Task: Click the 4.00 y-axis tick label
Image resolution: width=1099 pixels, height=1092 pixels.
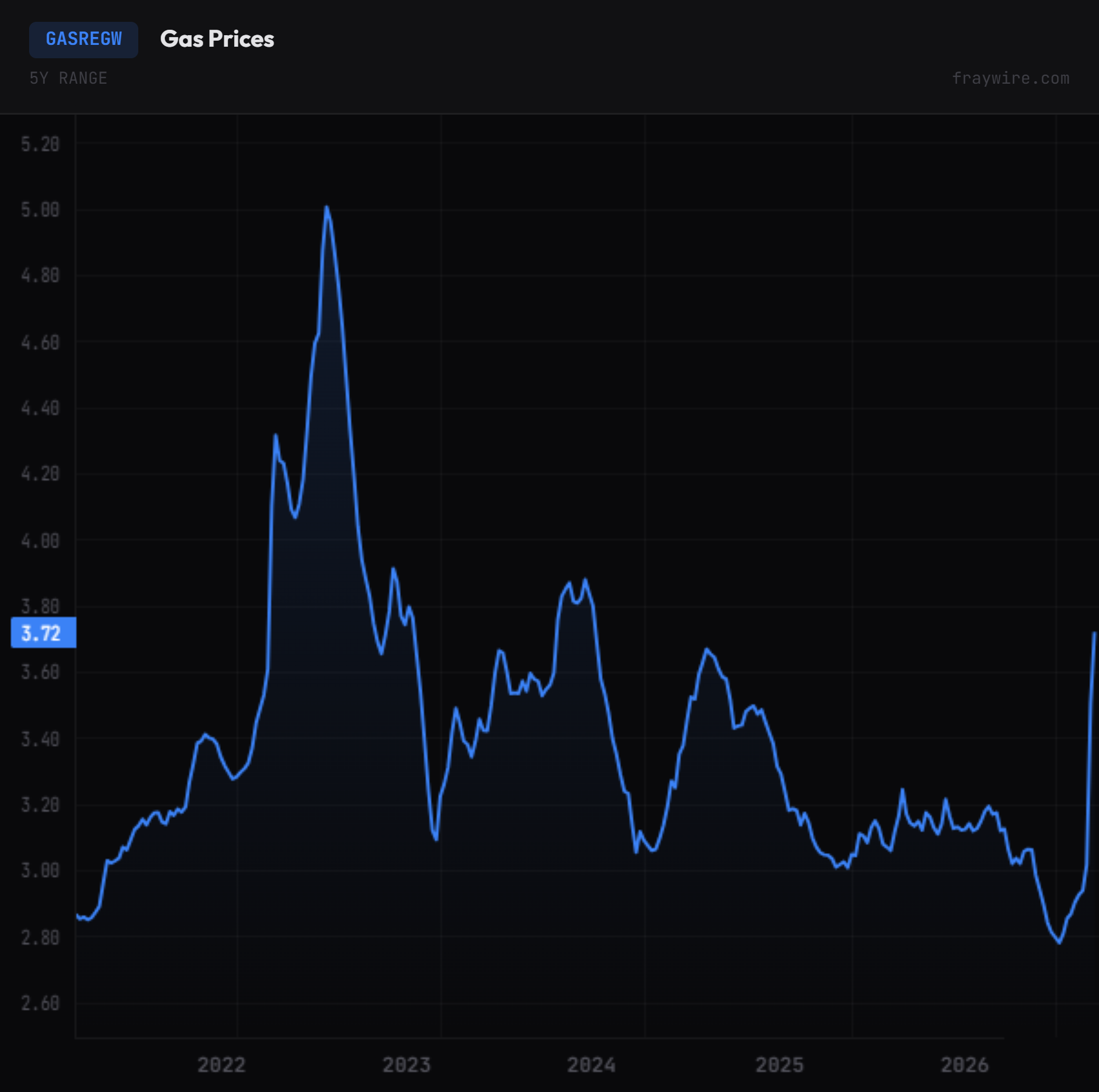Action: pyautogui.click(x=40, y=541)
